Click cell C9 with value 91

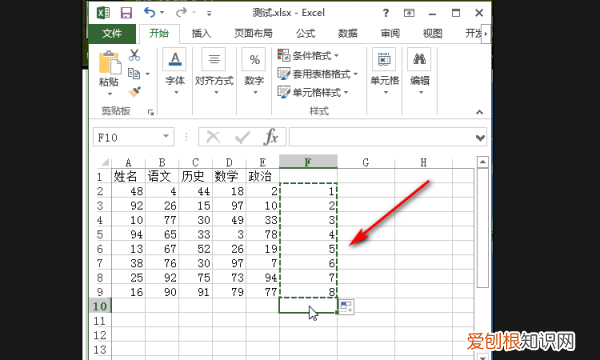pyautogui.click(x=196, y=292)
